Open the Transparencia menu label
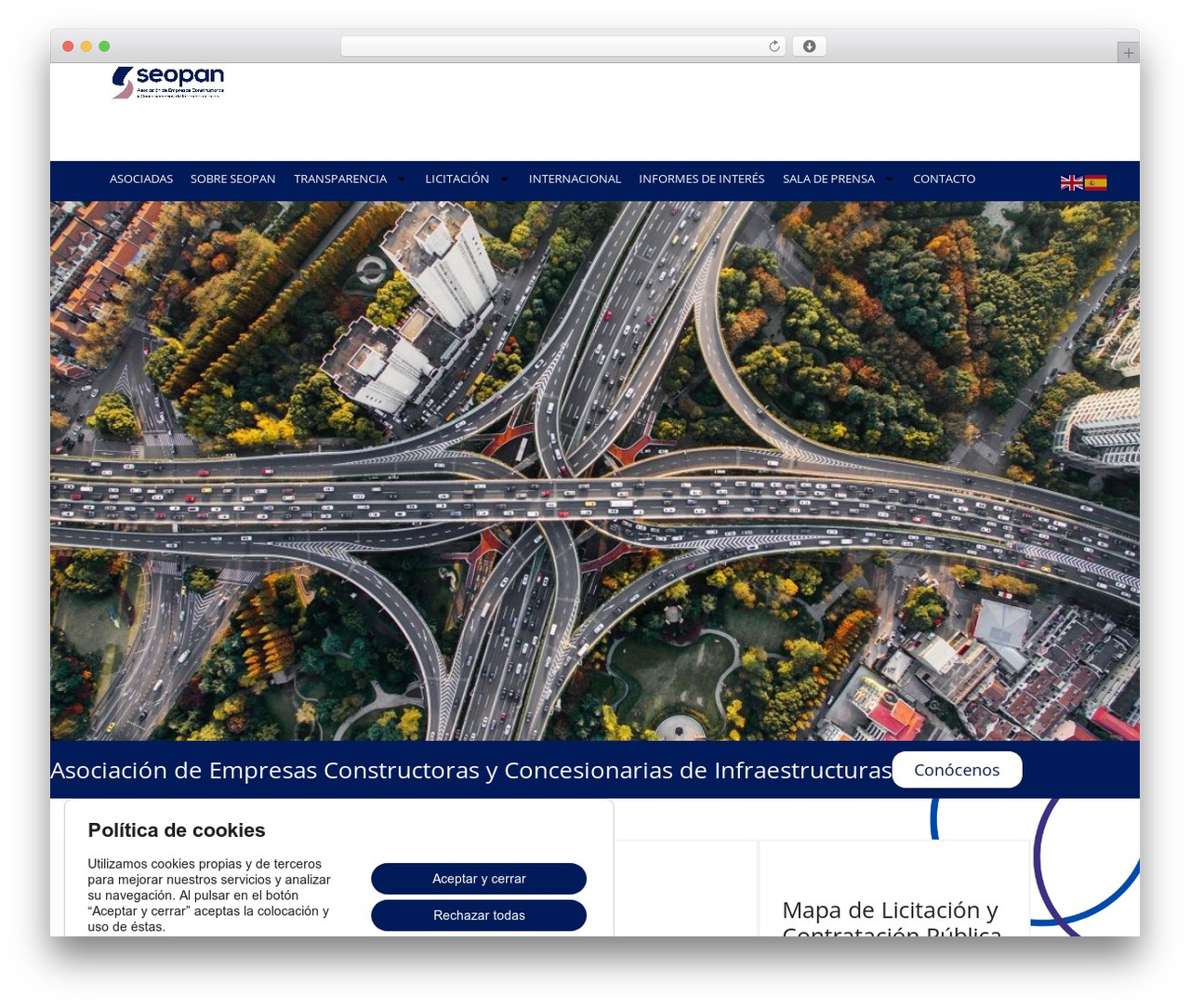The height and width of the screenshot is (1008, 1190). pyautogui.click(x=340, y=179)
